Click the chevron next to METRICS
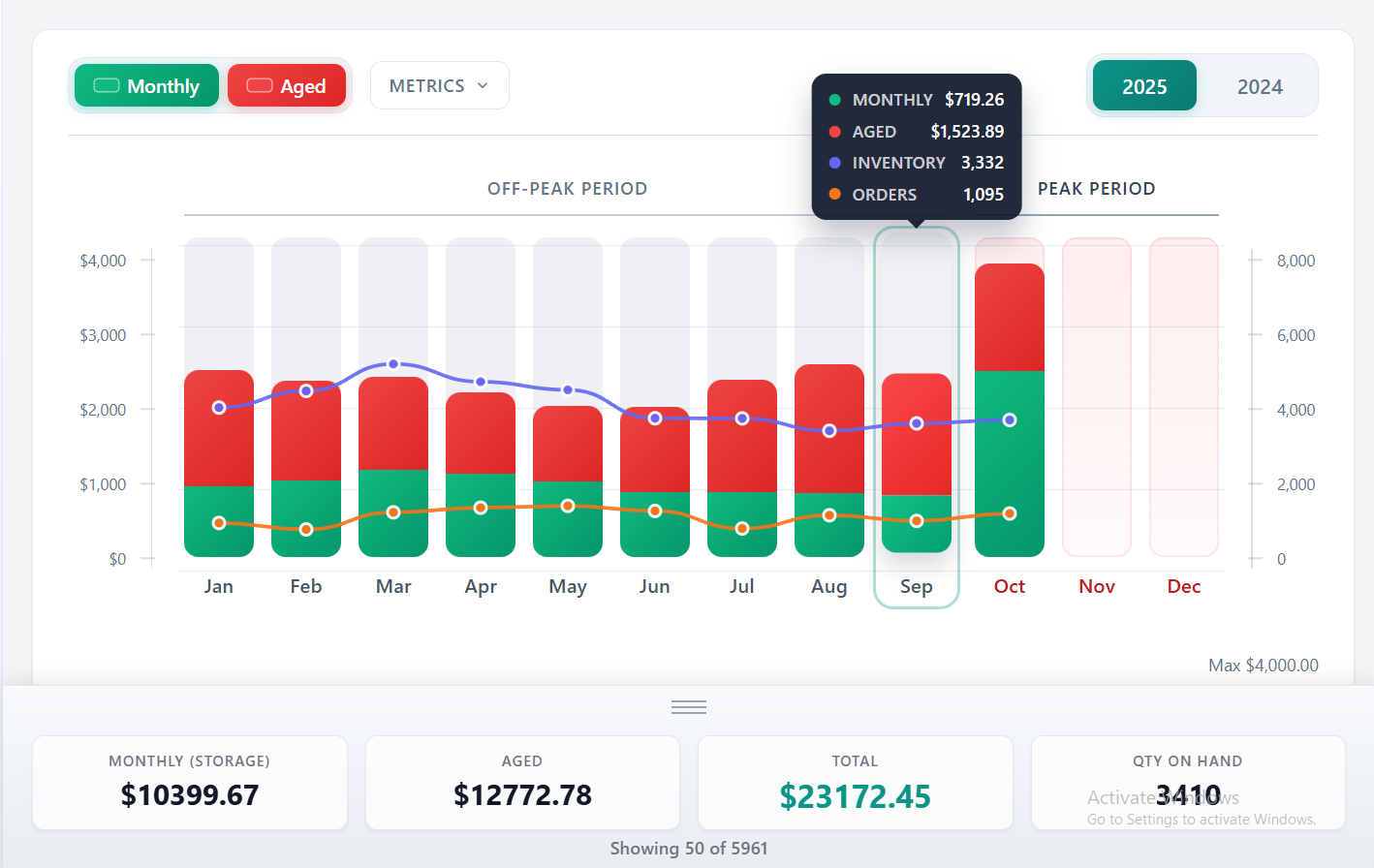The image size is (1374, 868). [484, 85]
